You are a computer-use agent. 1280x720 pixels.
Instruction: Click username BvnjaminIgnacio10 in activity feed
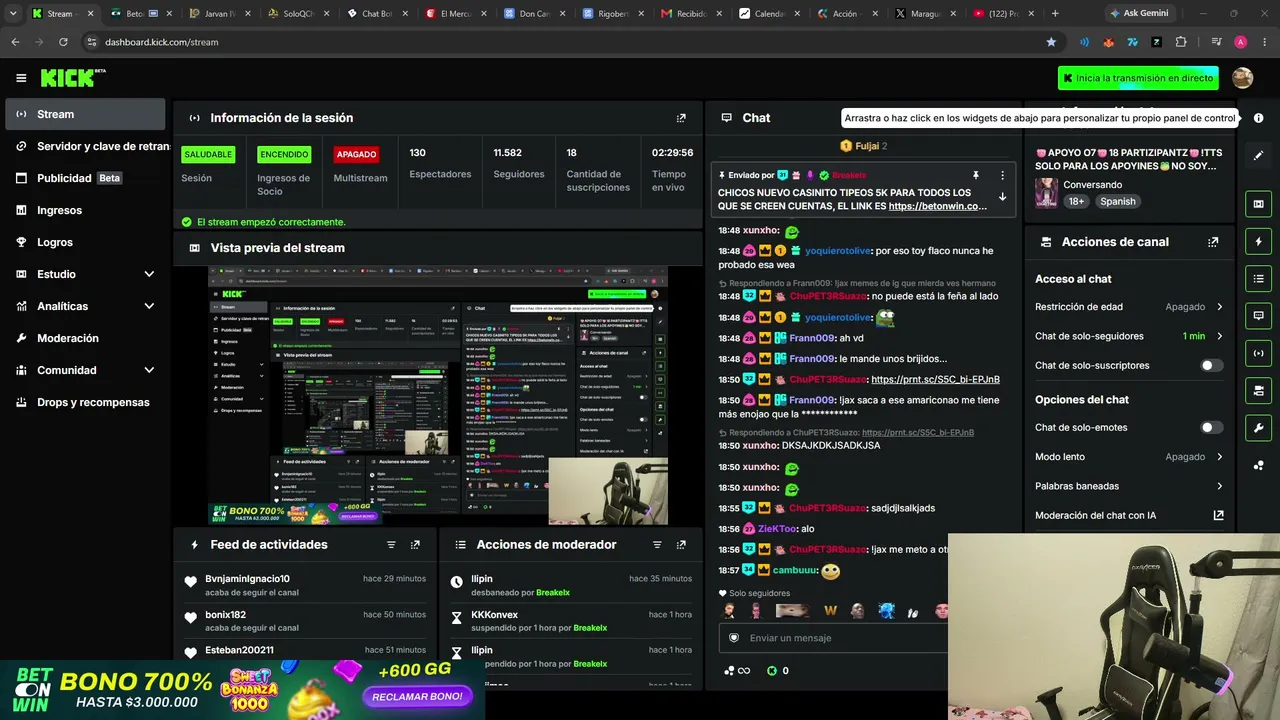(247, 579)
